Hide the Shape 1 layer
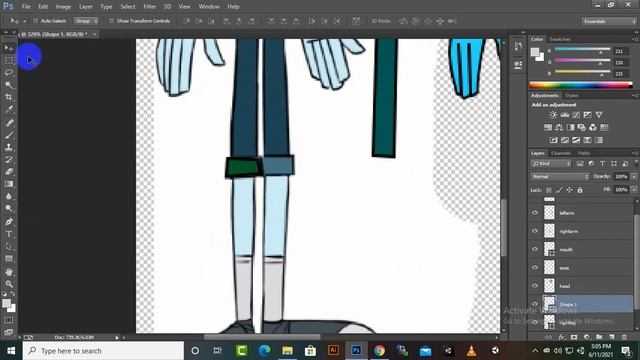The width and height of the screenshot is (640, 360). click(535, 304)
